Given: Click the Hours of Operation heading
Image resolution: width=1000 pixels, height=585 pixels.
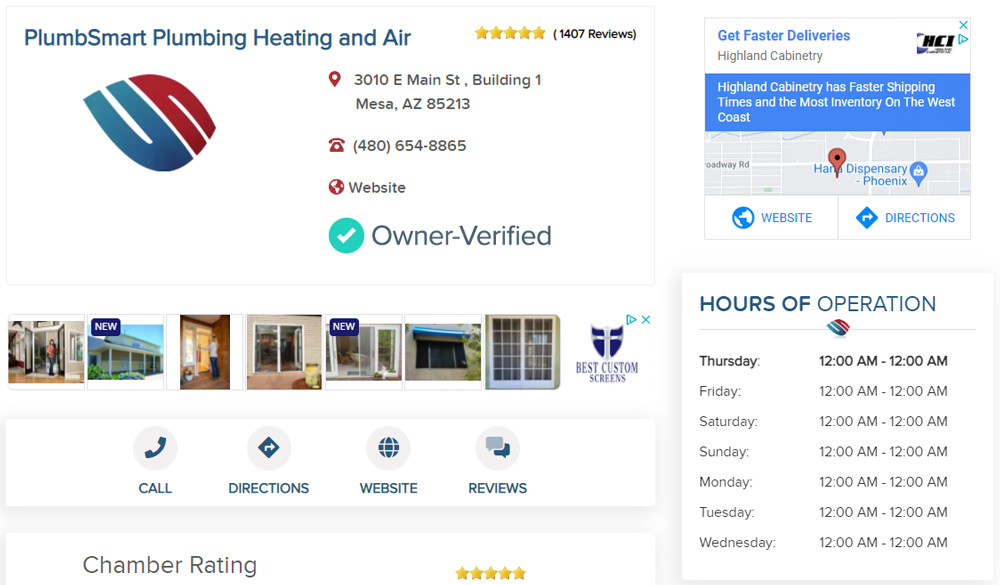Looking at the screenshot, I should 818,304.
